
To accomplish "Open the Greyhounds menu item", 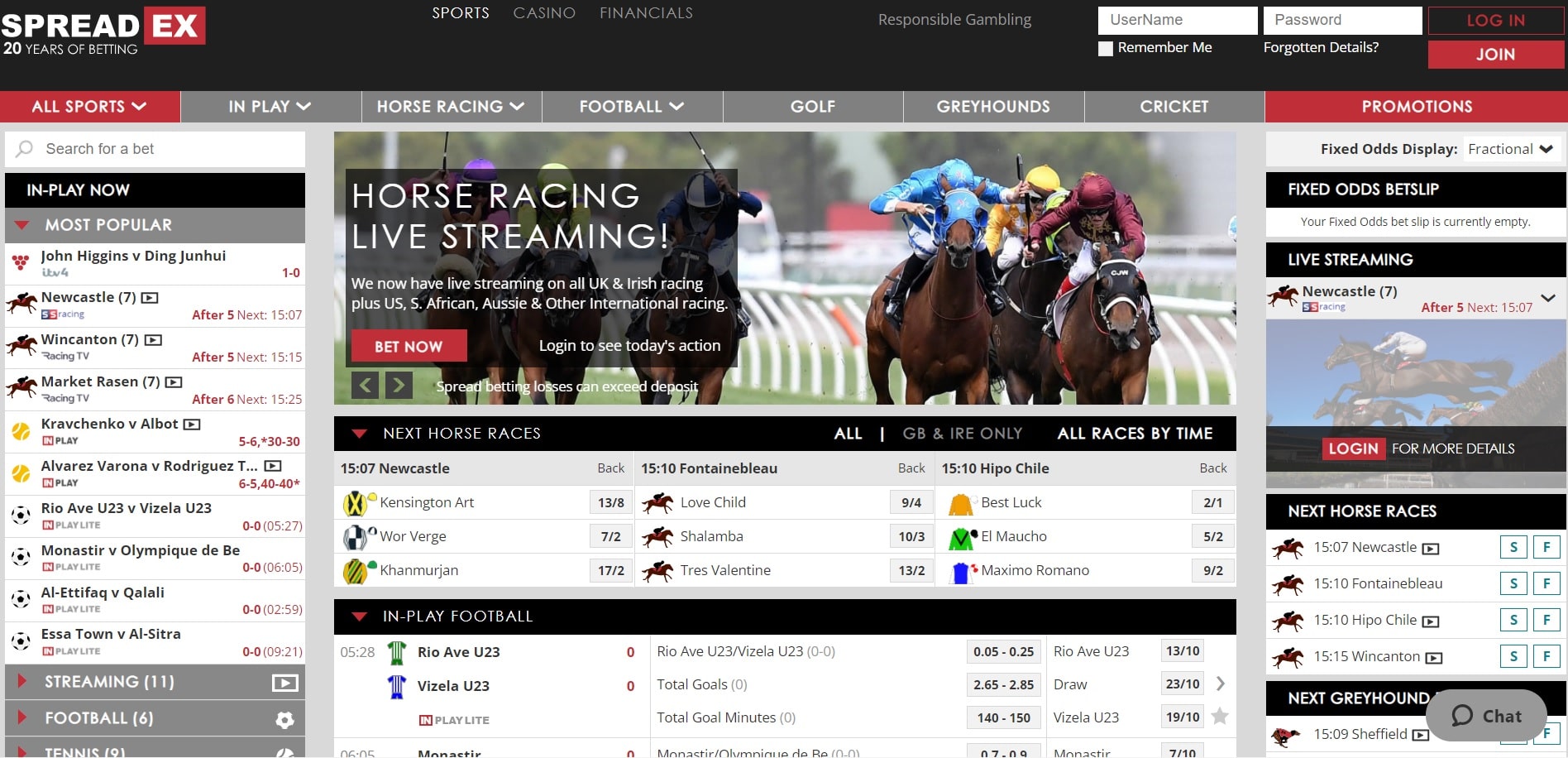I will point(993,107).
